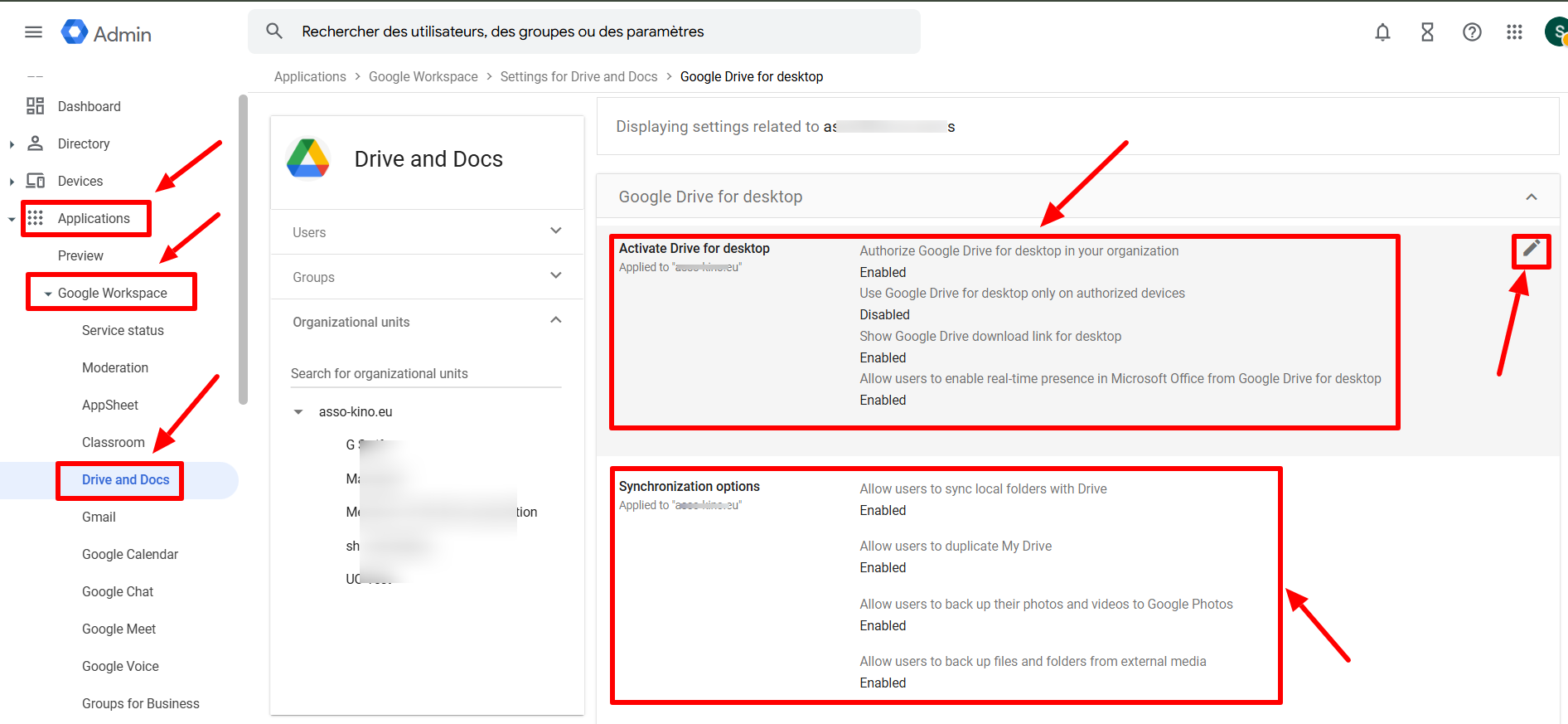Go to Settings for Drive and Docs breadcrumb
1568x724 pixels.
click(578, 76)
